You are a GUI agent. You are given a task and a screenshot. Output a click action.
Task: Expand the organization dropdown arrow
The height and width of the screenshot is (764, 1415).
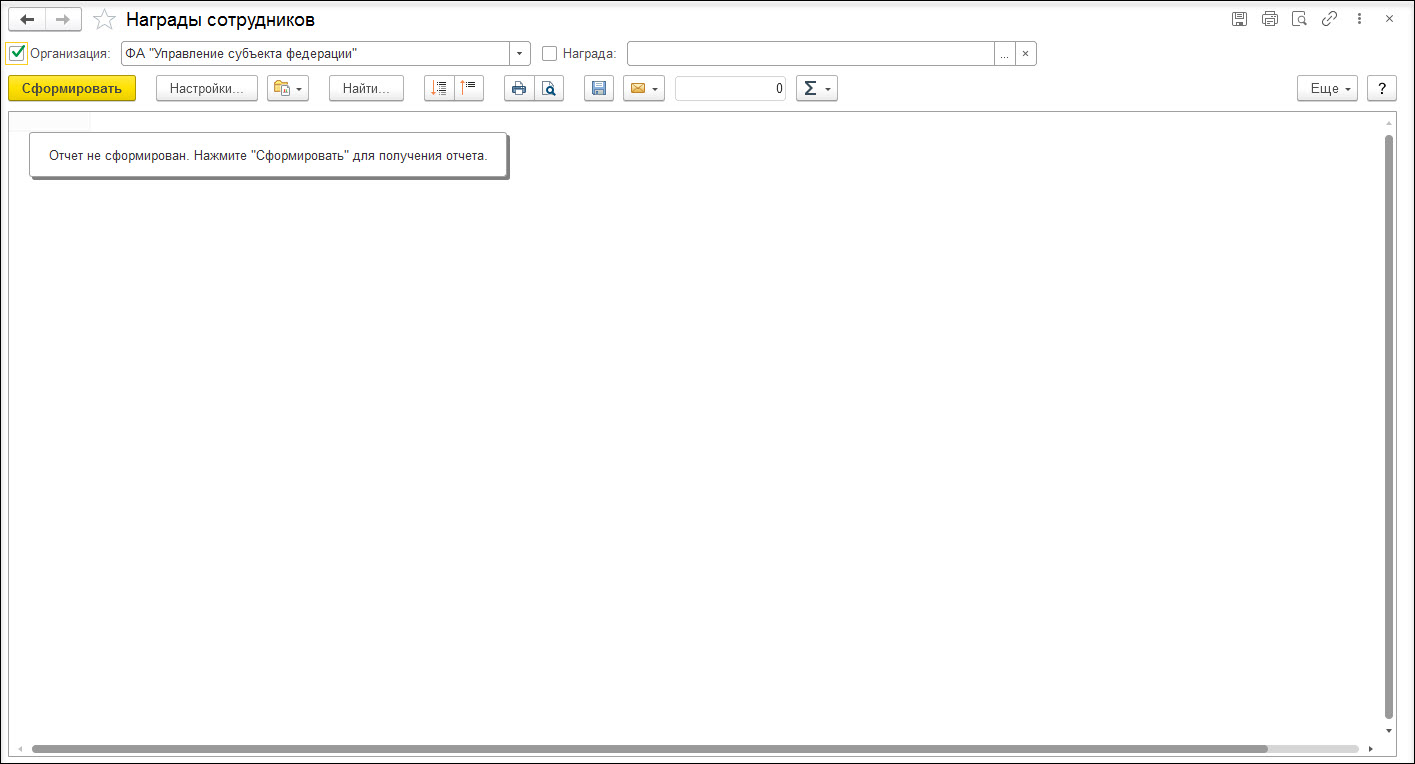point(520,53)
